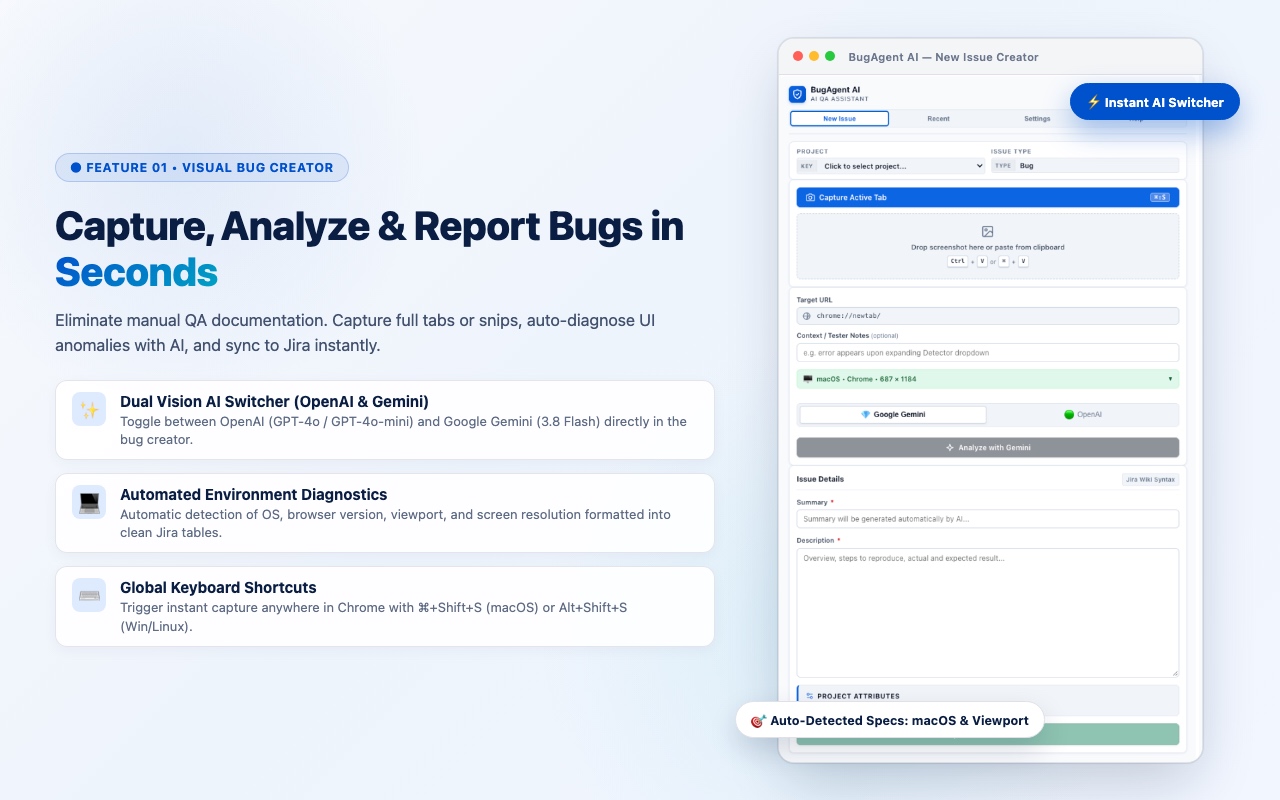
Task: Click the 'FEATURE 01 • VISUAL BUG CREATOR' label
Action: point(202,167)
